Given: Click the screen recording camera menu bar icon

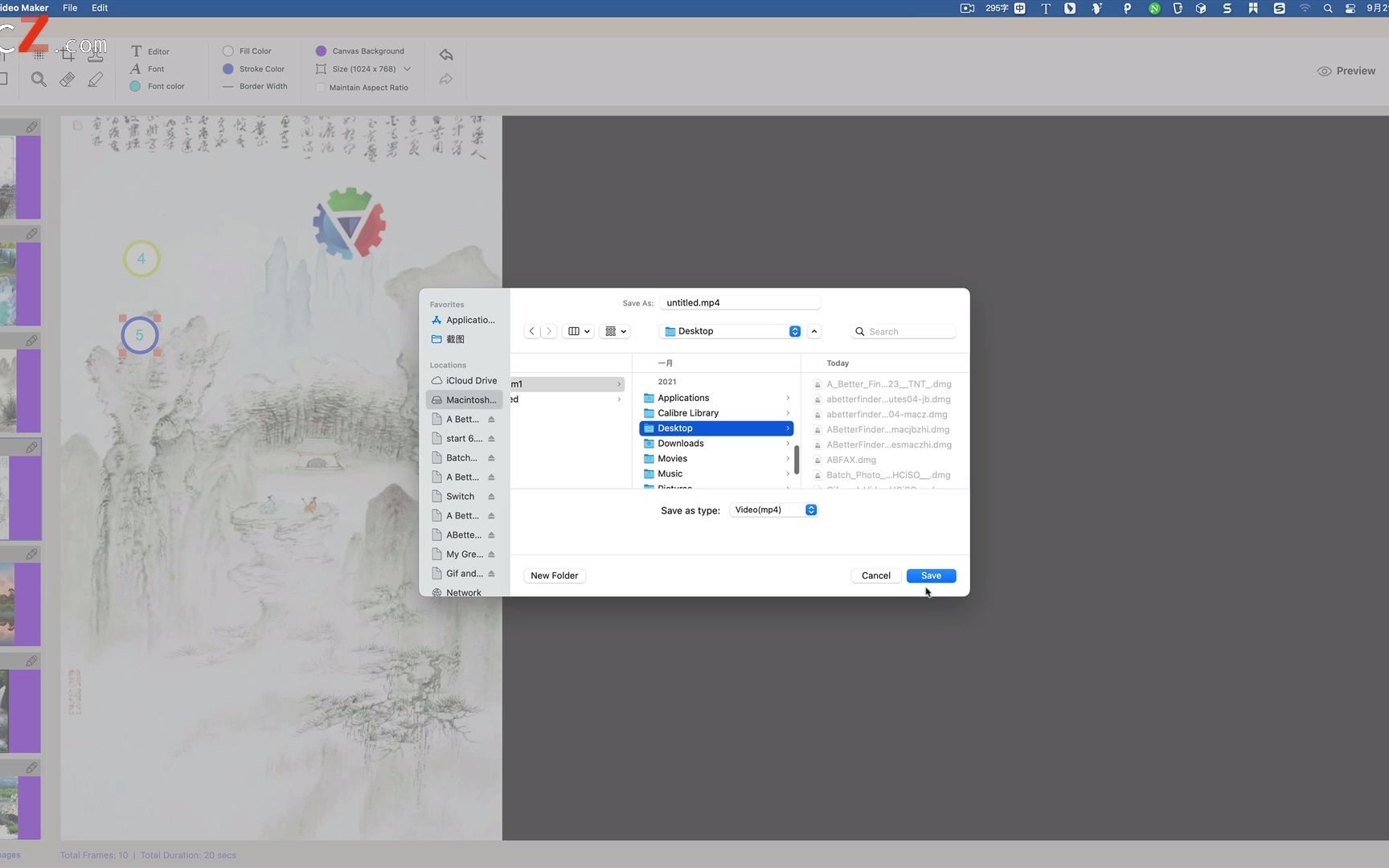Looking at the screenshot, I should click(x=967, y=8).
